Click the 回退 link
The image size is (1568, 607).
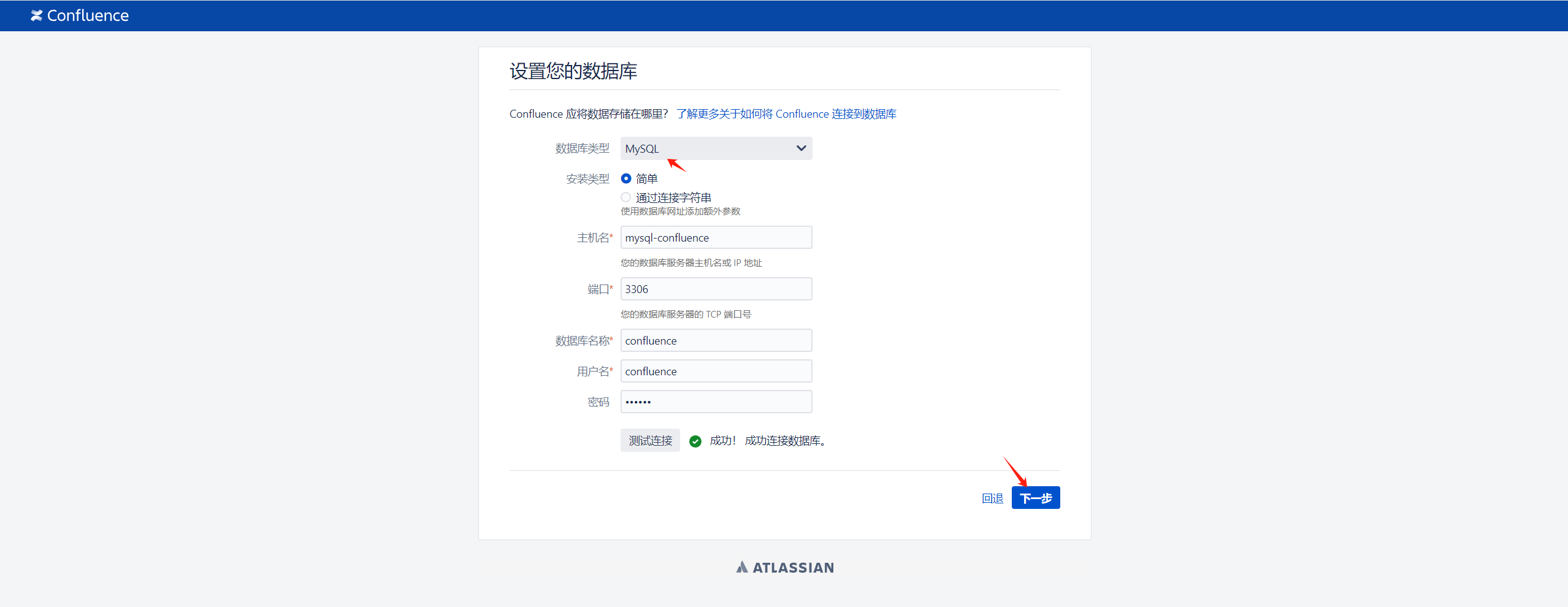coord(992,498)
